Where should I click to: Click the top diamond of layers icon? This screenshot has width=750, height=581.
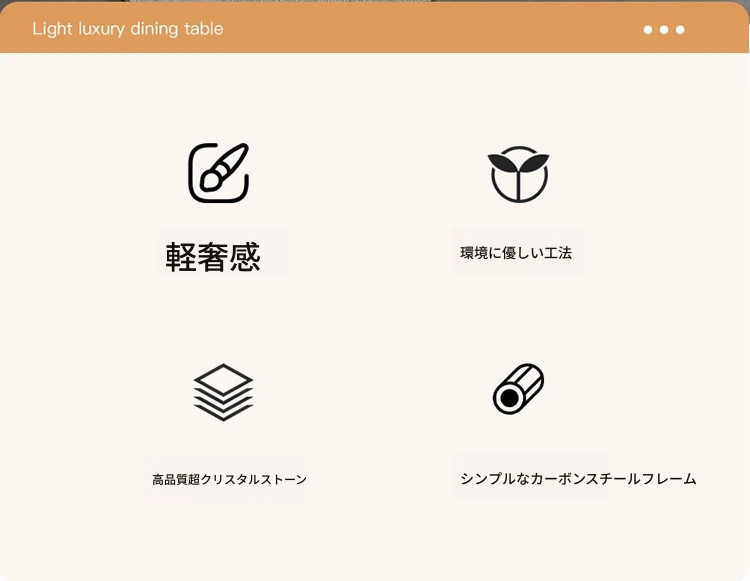pyautogui.click(x=223, y=379)
